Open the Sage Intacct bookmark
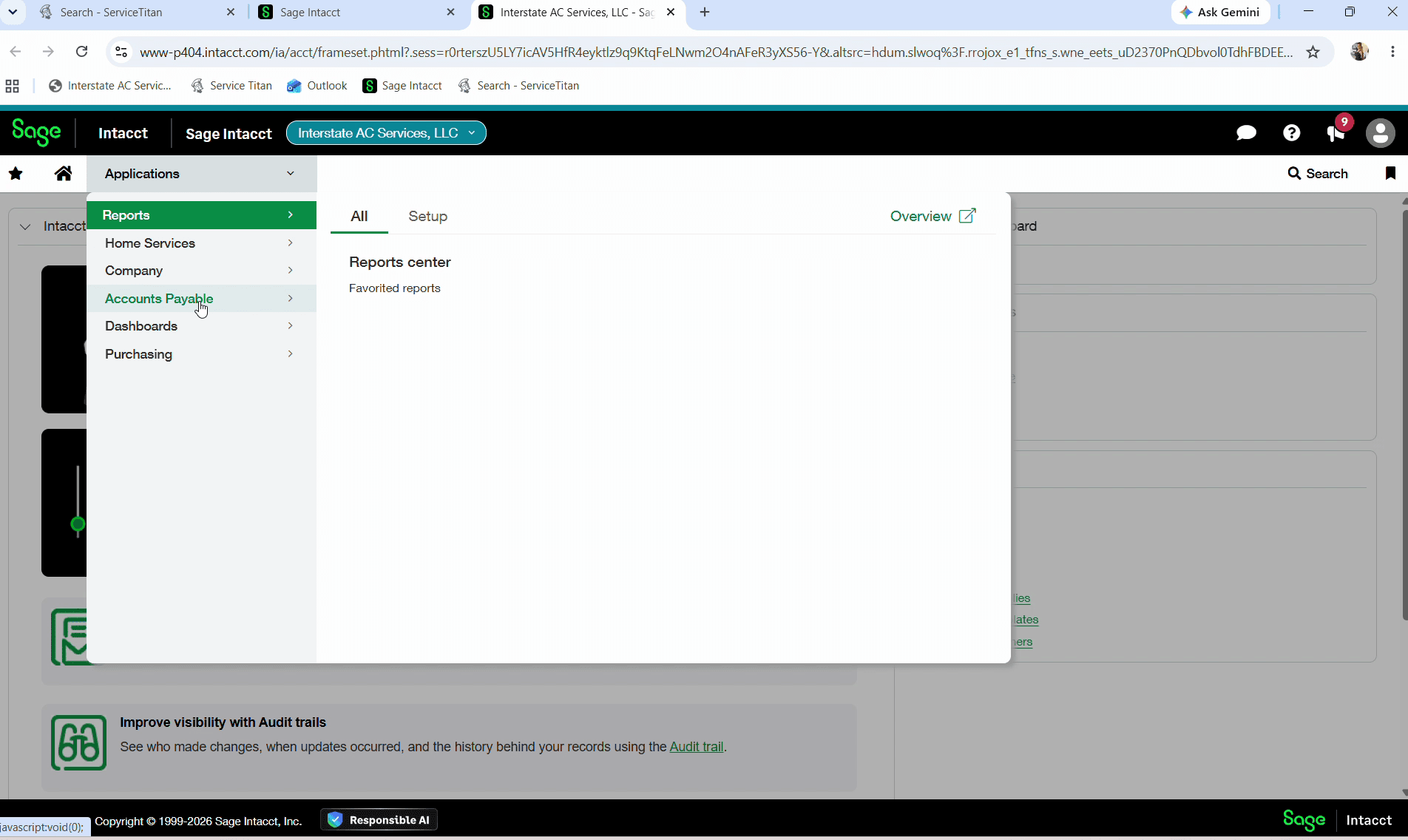This screenshot has width=1408, height=840. (x=402, y=86)
